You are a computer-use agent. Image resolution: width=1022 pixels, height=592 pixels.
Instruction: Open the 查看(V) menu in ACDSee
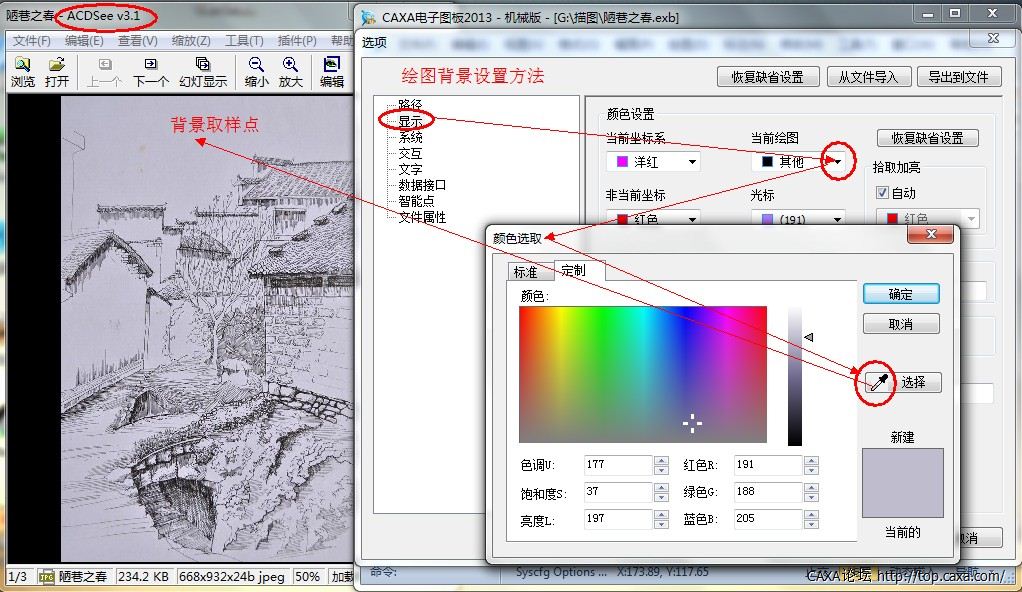coord(138,41)
